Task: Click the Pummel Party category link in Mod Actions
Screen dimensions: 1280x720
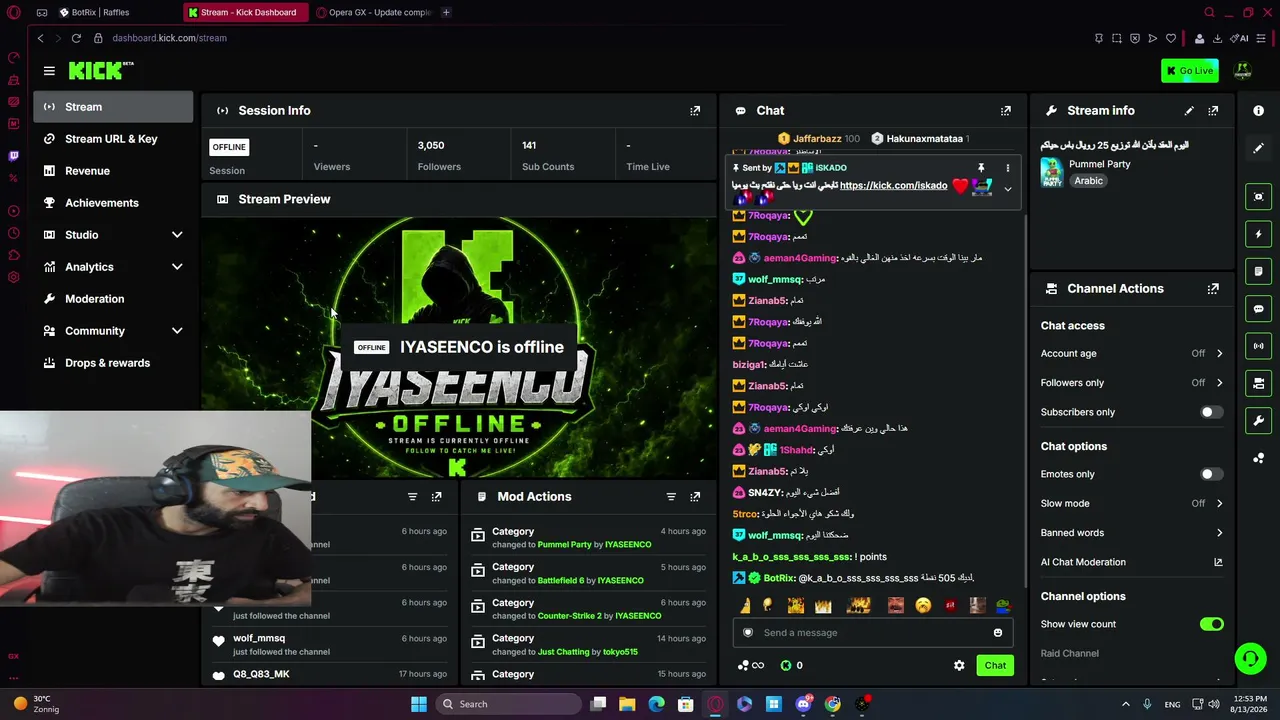Action: 565,545
